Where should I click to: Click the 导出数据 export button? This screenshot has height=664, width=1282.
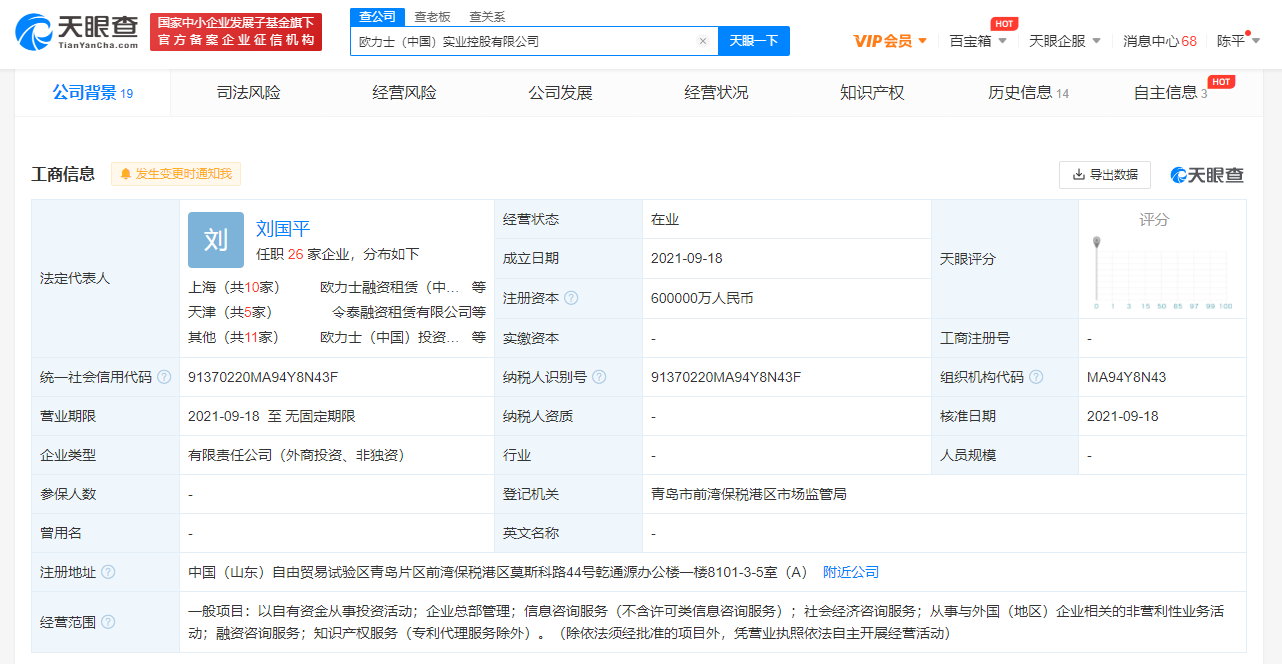coord(1105,174)
